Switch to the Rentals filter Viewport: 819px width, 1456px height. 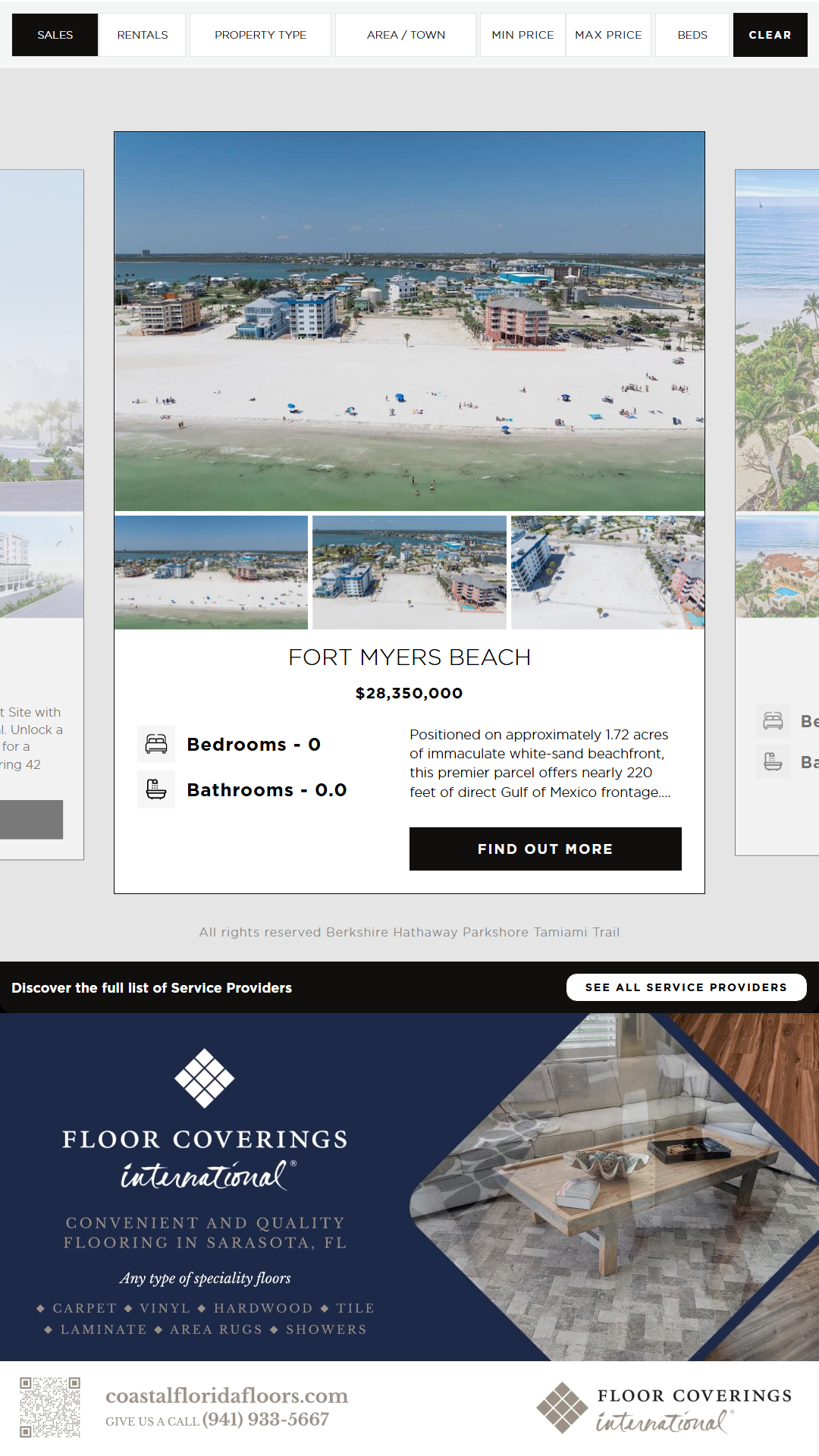point(143,35)
